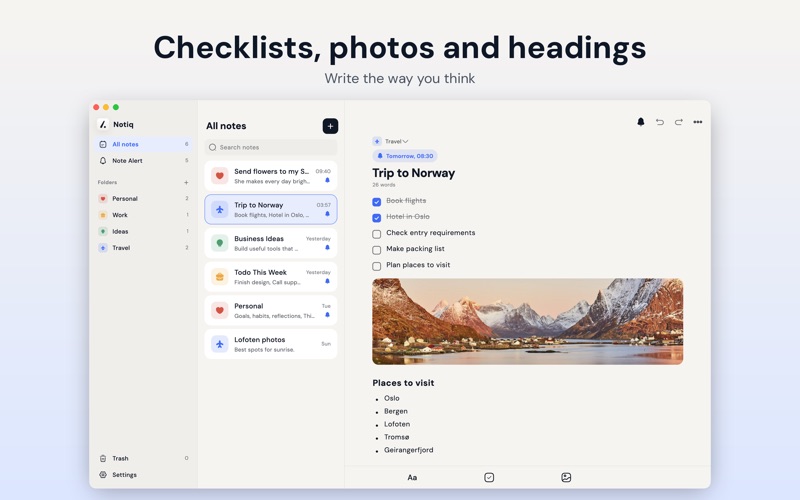Screen dimensions: 800x500
Task: Open Settings in the sidebar
Action: point(144,474)
